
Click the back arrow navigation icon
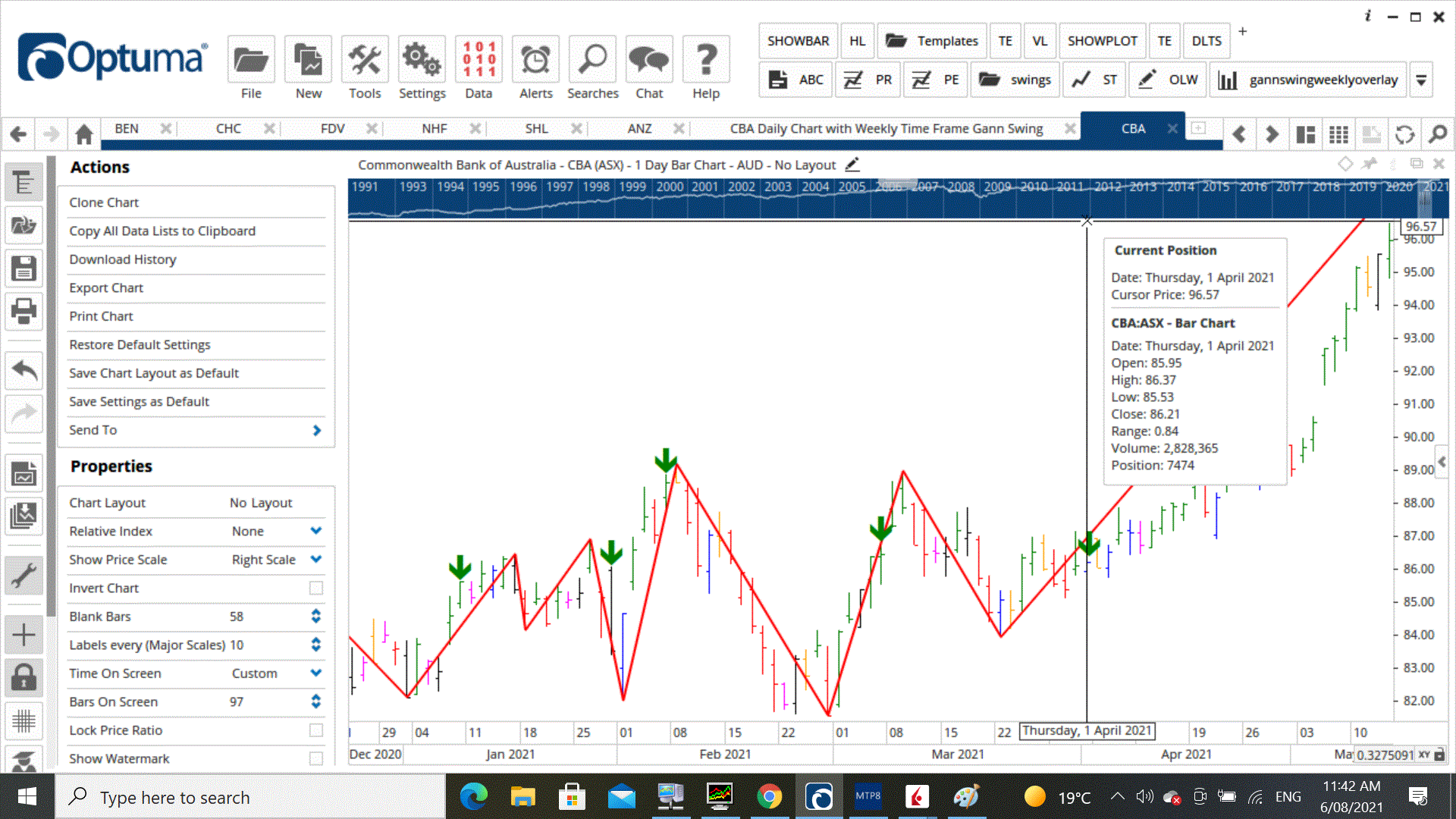click(x=18, y=134)
